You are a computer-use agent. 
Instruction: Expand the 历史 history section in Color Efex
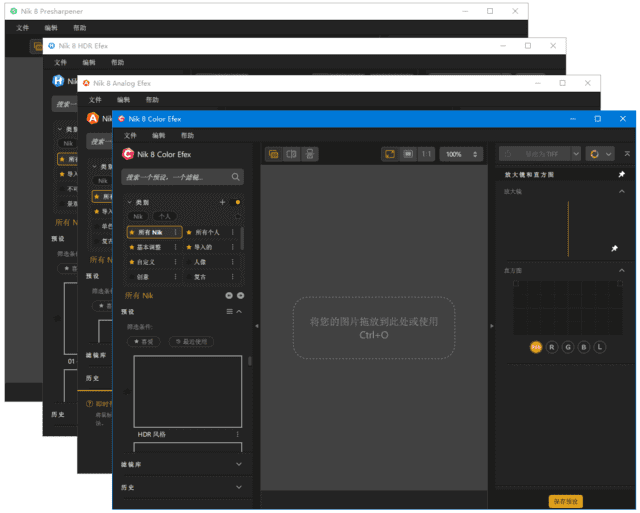point(238,487)
